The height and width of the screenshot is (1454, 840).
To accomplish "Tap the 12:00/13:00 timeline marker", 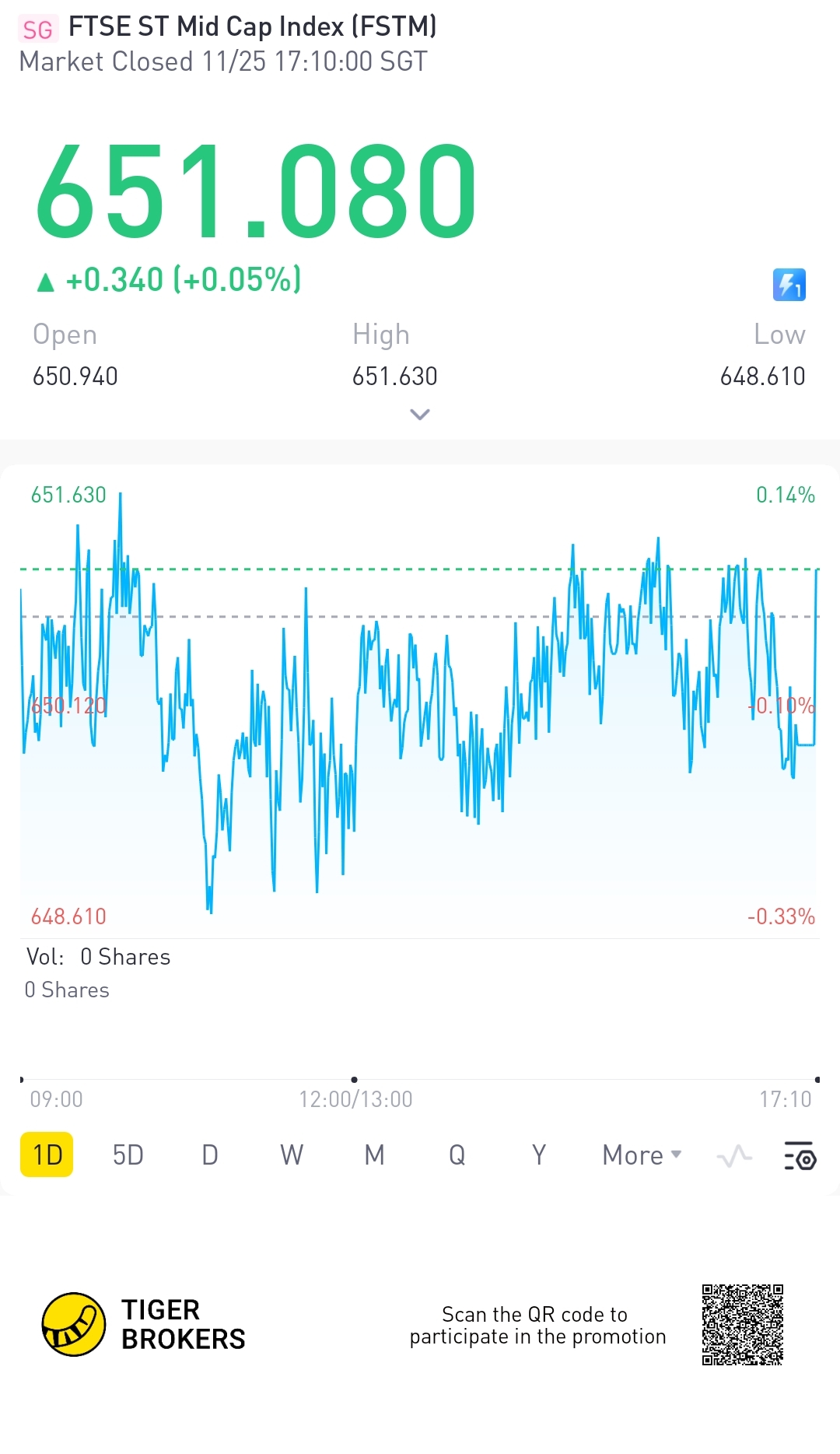I will 355,1098.
